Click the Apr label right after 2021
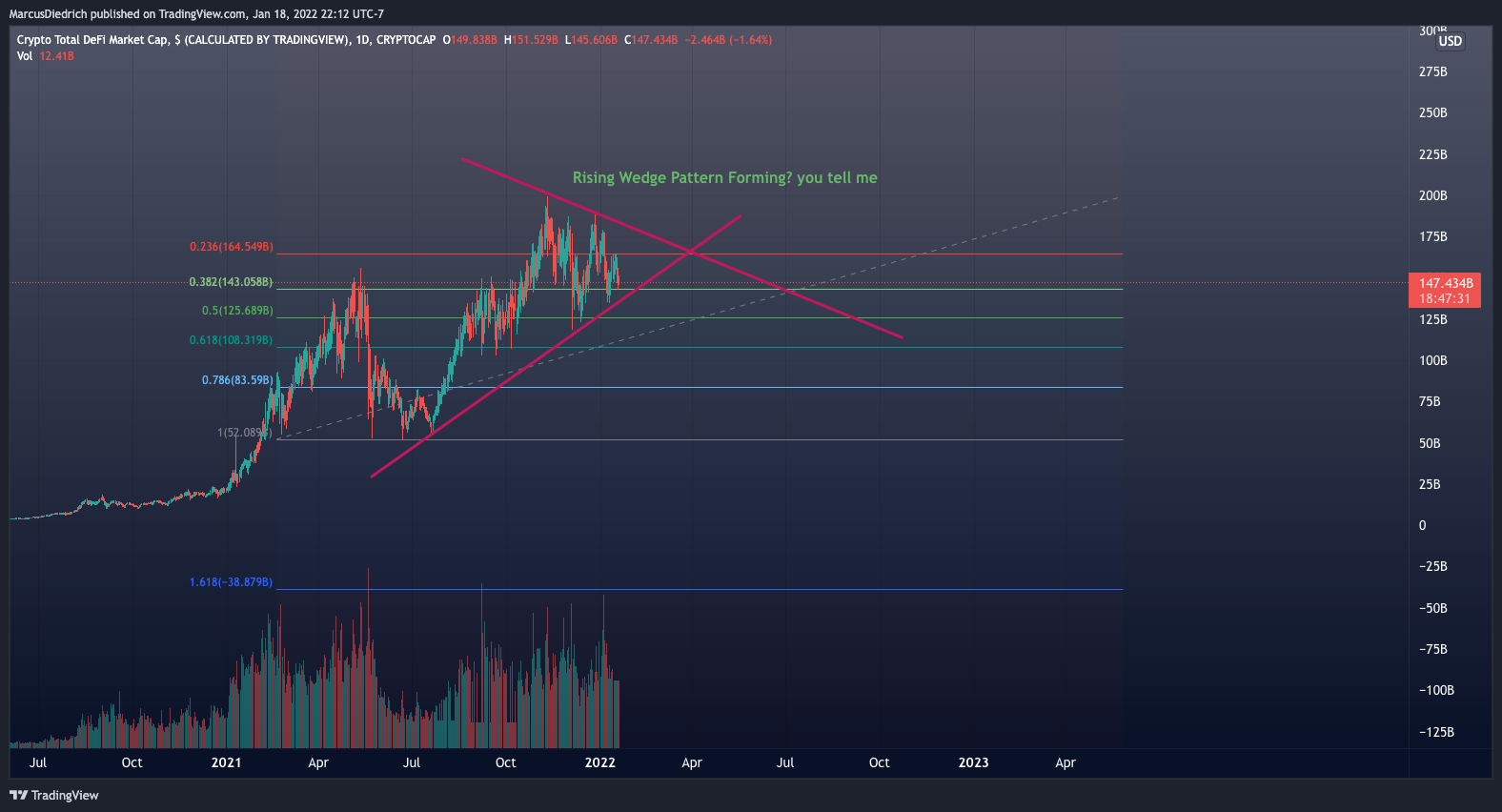Screen dimensions: 1502x812 pos(318,762)
